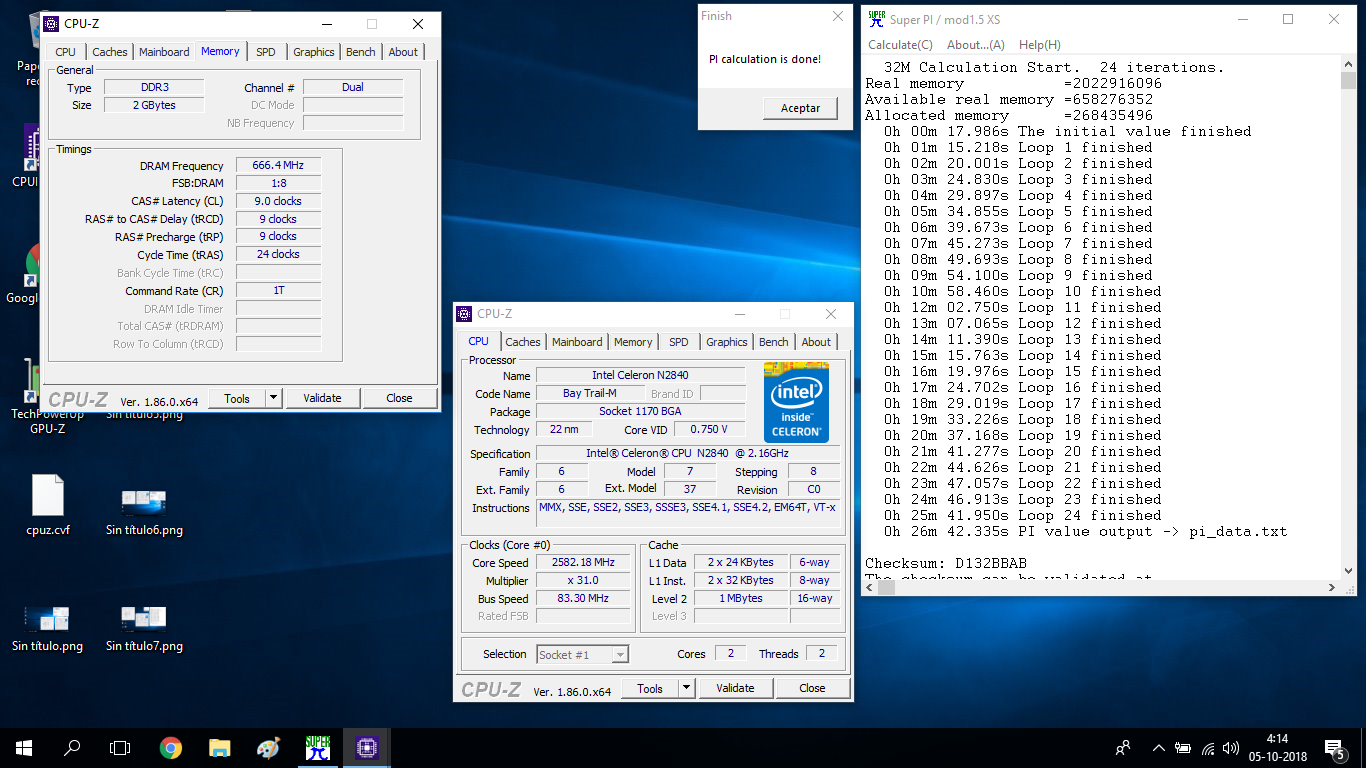Image resolution: width=1366 pixels, height=768 pixels.
Task: Open SPD tab in CPU-Z processor window
Action: (x=679, y=342)
